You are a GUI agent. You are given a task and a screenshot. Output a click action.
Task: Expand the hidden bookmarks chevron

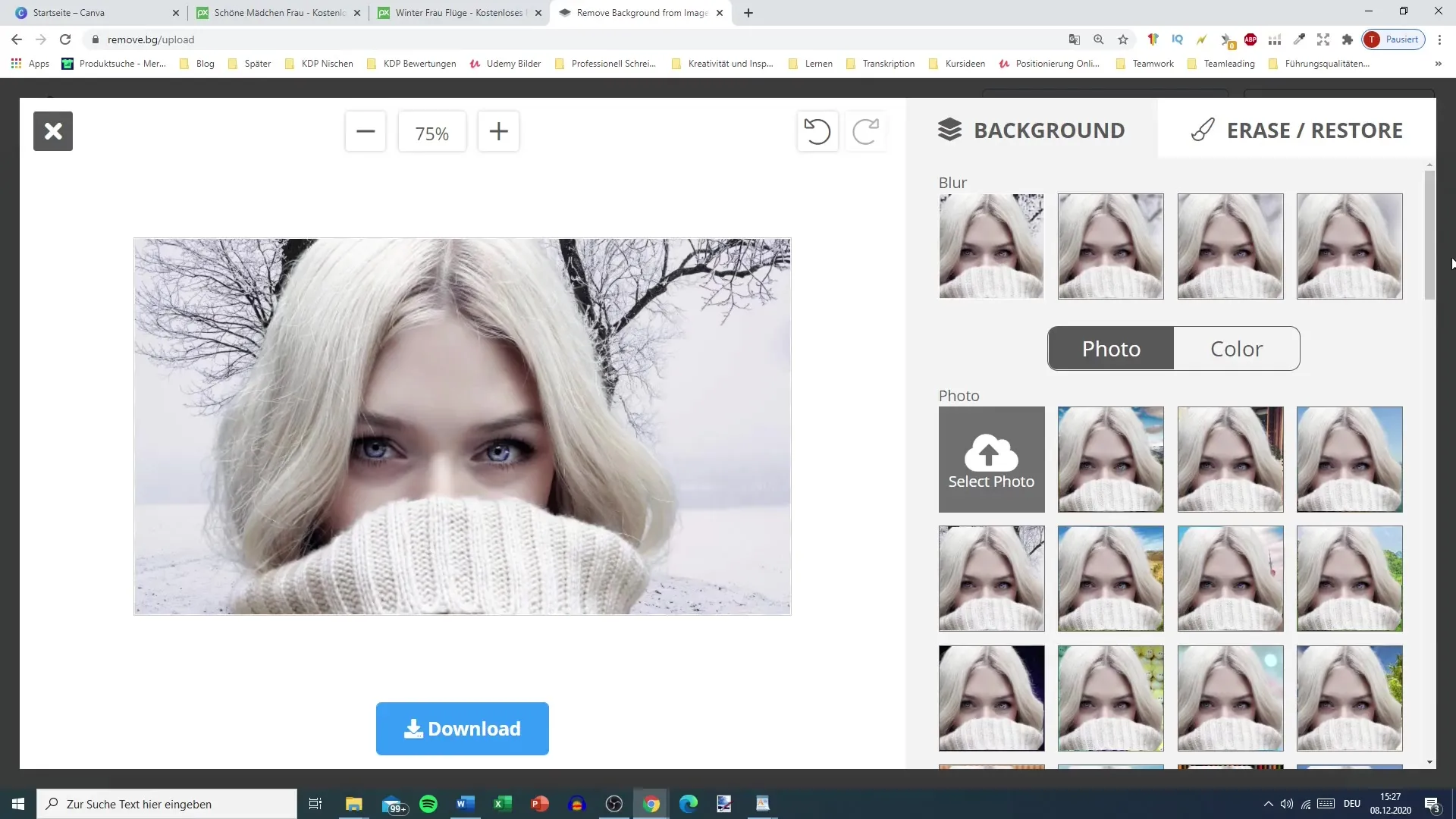tap(1439, 64)
